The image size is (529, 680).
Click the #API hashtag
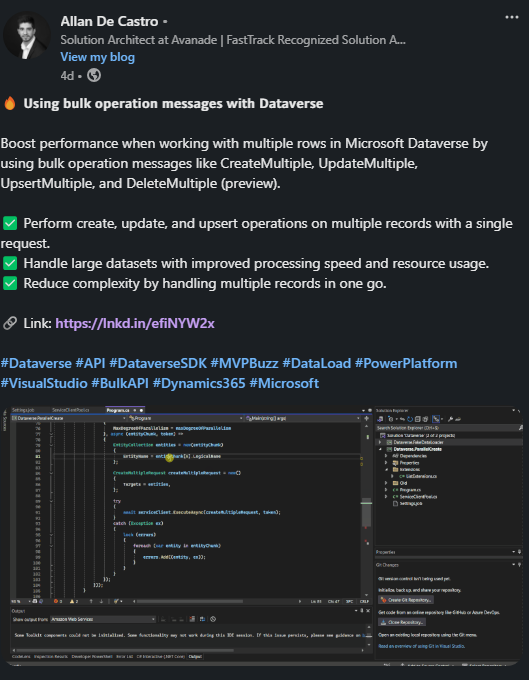click(x=90, y=363)
